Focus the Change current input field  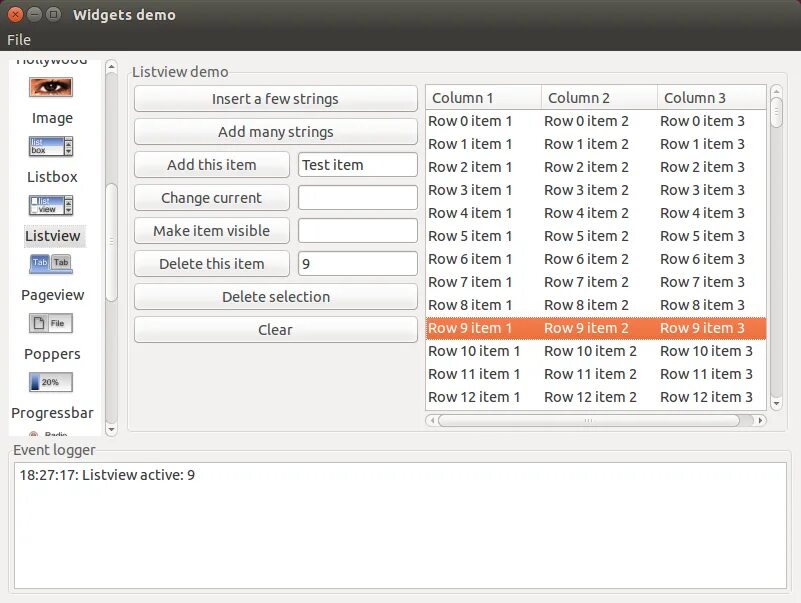click(358, 198)
